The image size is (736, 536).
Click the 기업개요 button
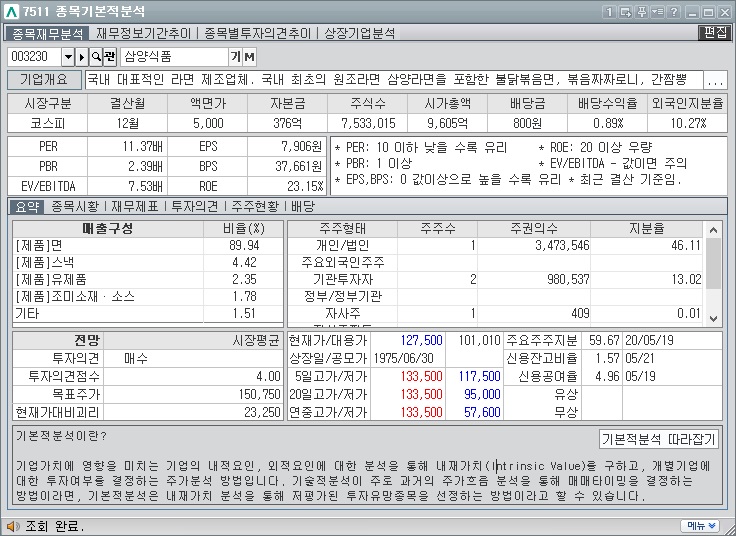pyautogui.click(x=44, y=80)
